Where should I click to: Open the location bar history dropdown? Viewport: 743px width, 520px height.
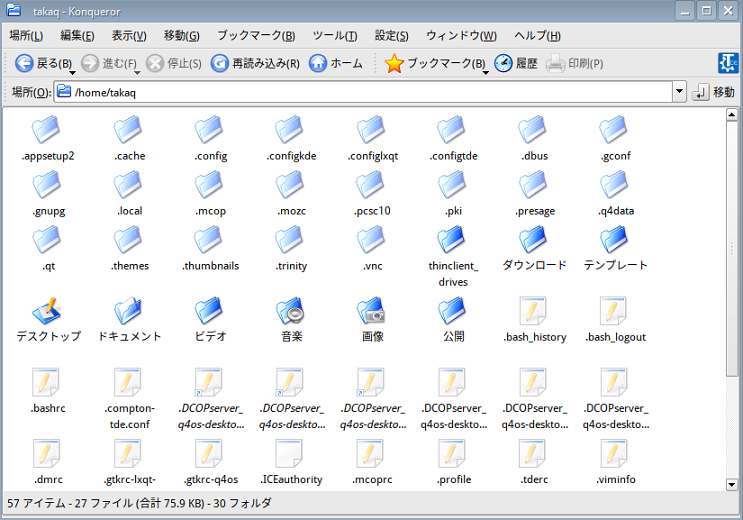point(679,92)
